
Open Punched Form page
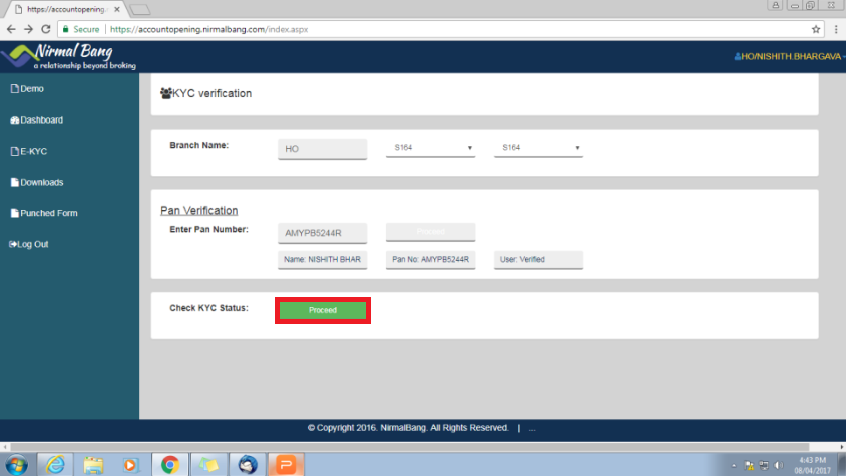tap(44, 213)
